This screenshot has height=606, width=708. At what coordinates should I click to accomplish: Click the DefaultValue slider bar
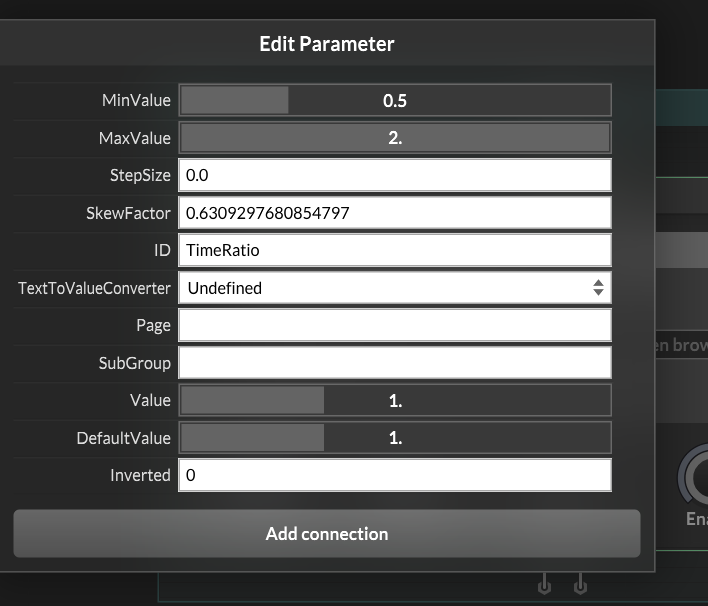coord(394,438)
